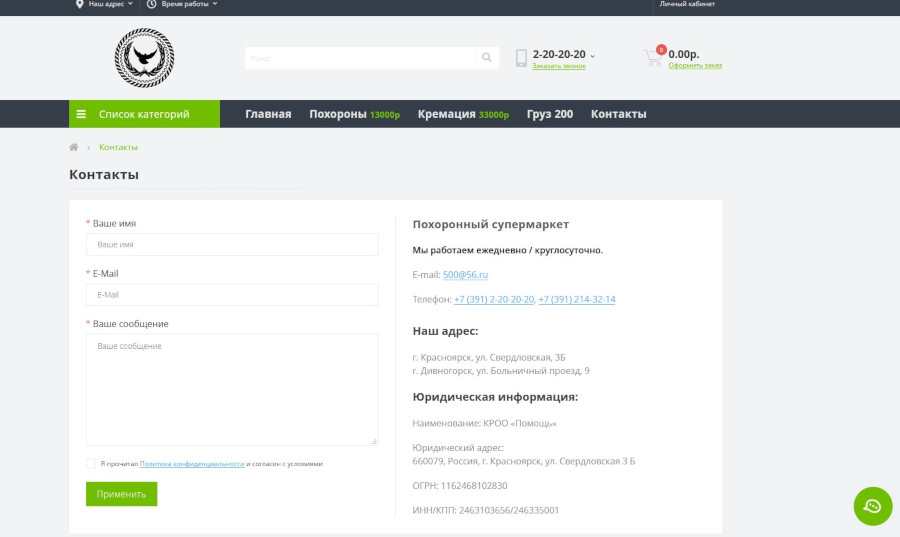Click the home icon in breadcrumbs

[x=74, y=147]
